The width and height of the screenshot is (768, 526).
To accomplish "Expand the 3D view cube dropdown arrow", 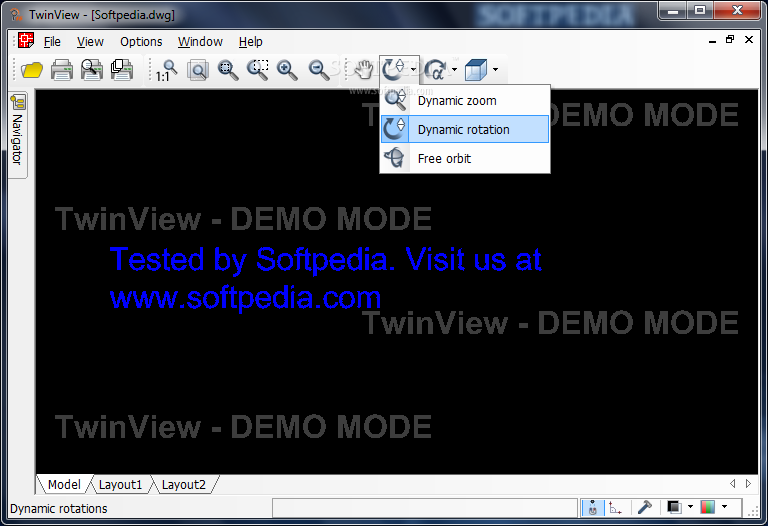I will pos(495,70).
